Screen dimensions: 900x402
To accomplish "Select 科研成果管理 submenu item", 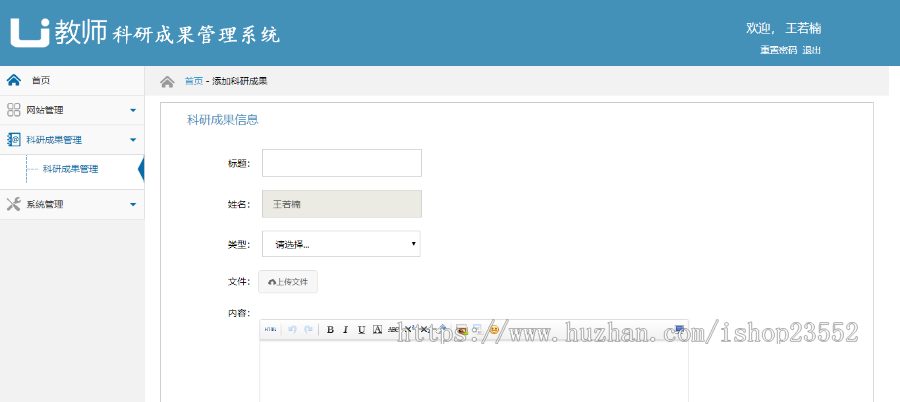I will (x=70, y=170).
